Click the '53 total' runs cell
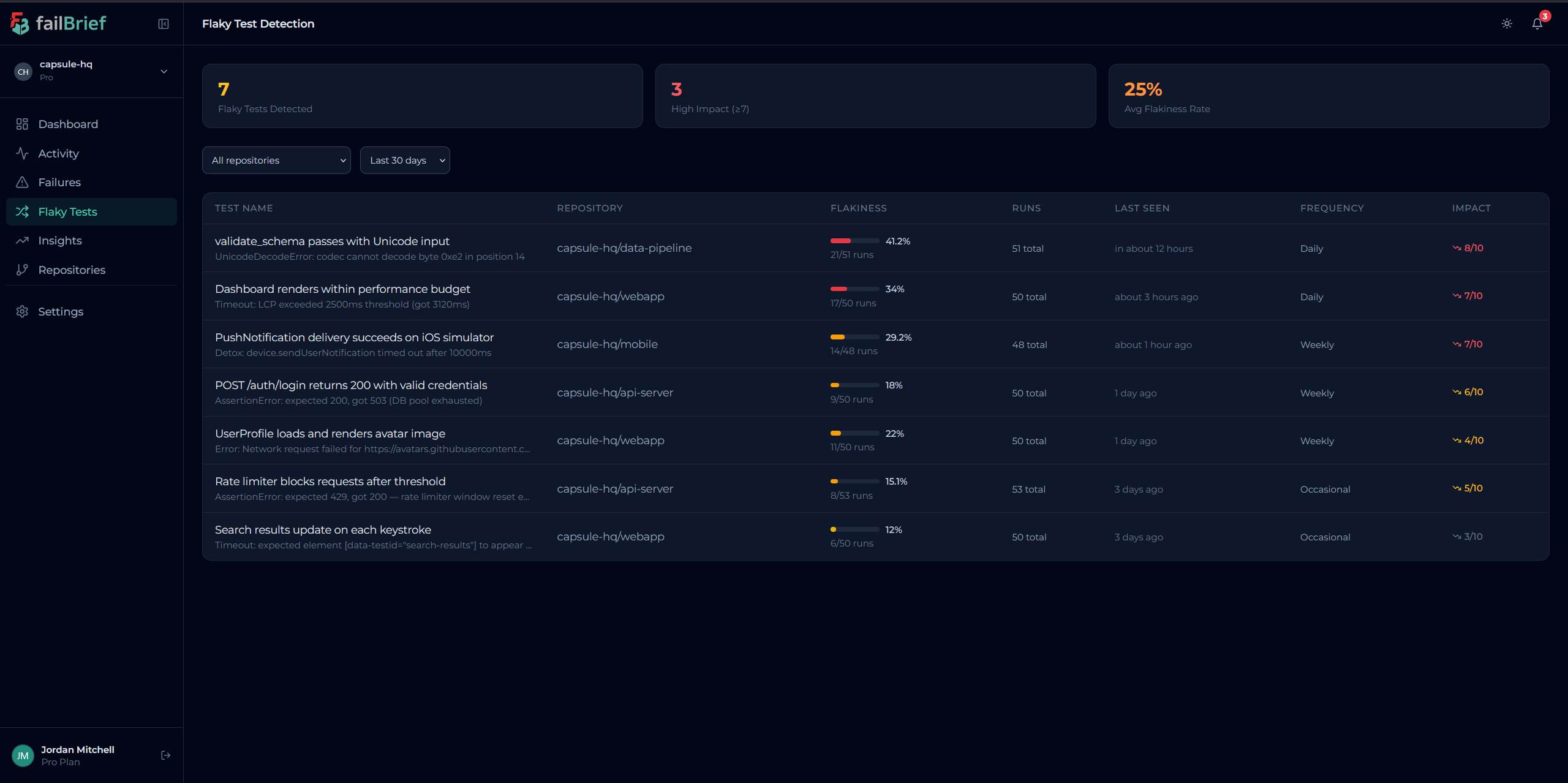 tap(1029, 490)
